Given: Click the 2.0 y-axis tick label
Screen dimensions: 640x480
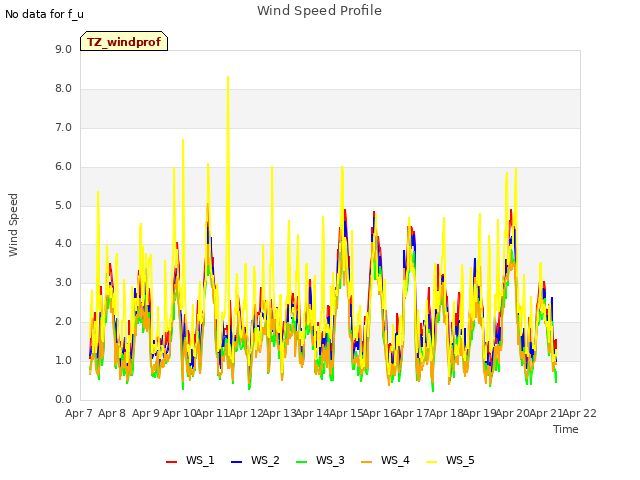Looking at the screenshot, I should point(63,322).
